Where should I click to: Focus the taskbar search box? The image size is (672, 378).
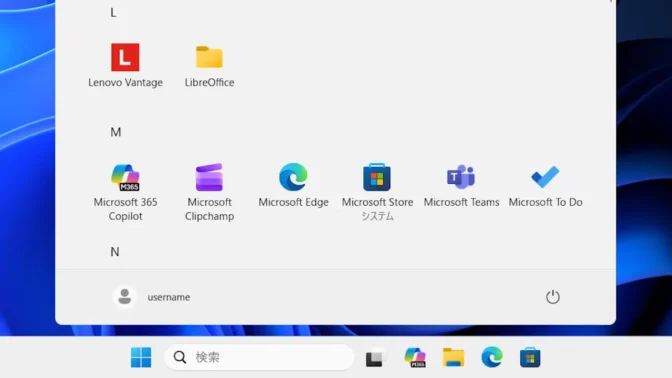tap(259, 357)
